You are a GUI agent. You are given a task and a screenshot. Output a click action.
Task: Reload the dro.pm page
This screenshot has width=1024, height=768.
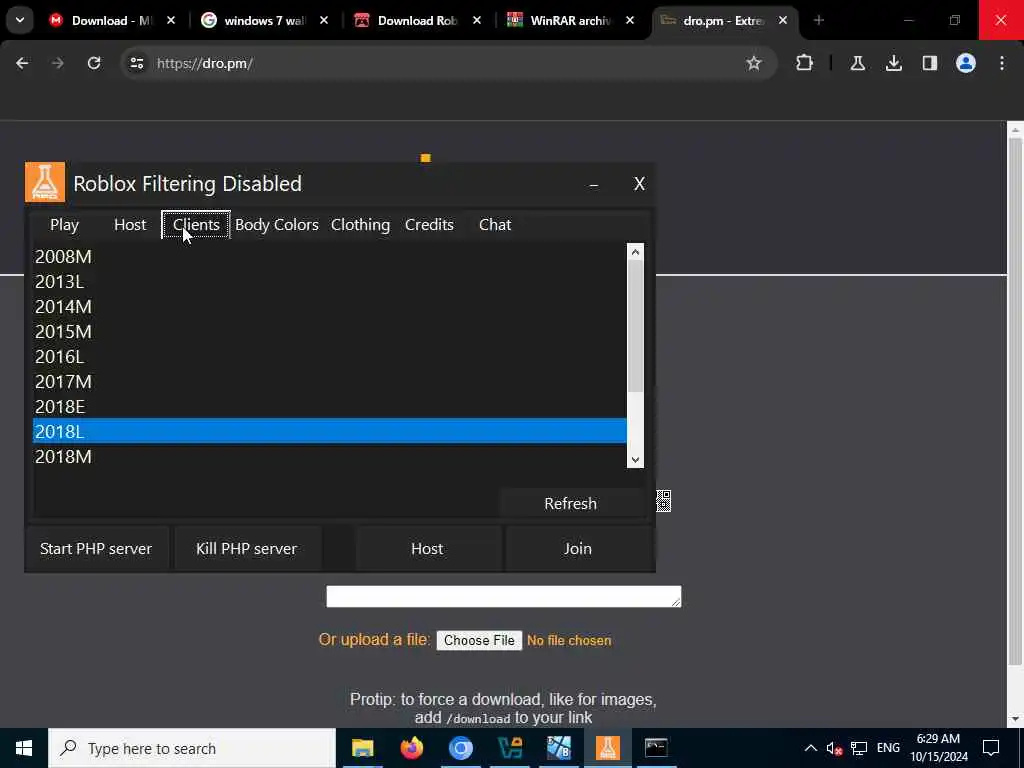tap(94, 63)
